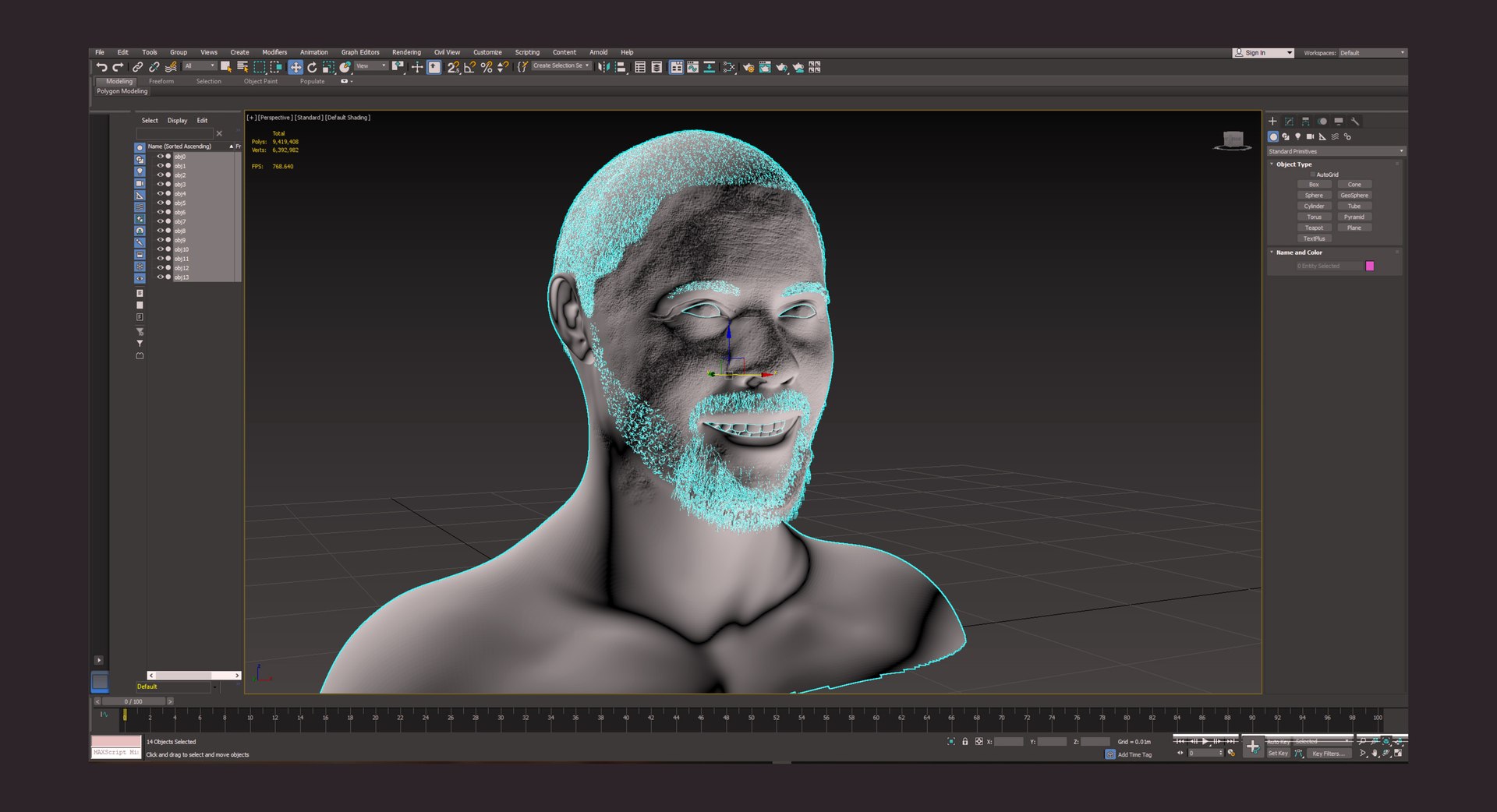The width and height of the screenshot is (1497, 812).
Task: Toggle Display Lights filter in Scene Explorer
Action: click(140, 171)
